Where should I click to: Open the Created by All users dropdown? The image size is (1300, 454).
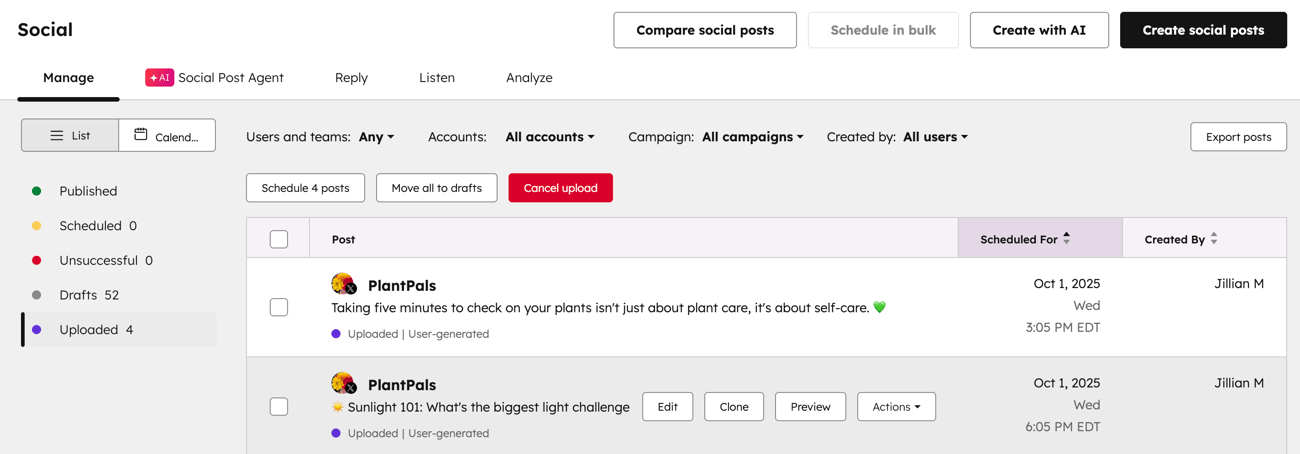(936, 137)
